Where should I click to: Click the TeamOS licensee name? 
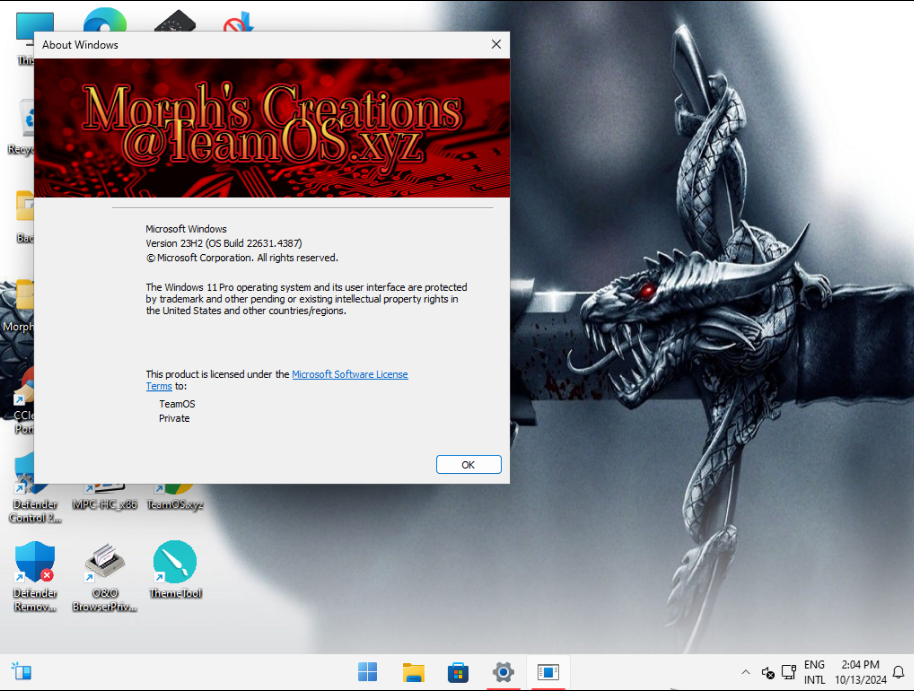coord(177,404)
